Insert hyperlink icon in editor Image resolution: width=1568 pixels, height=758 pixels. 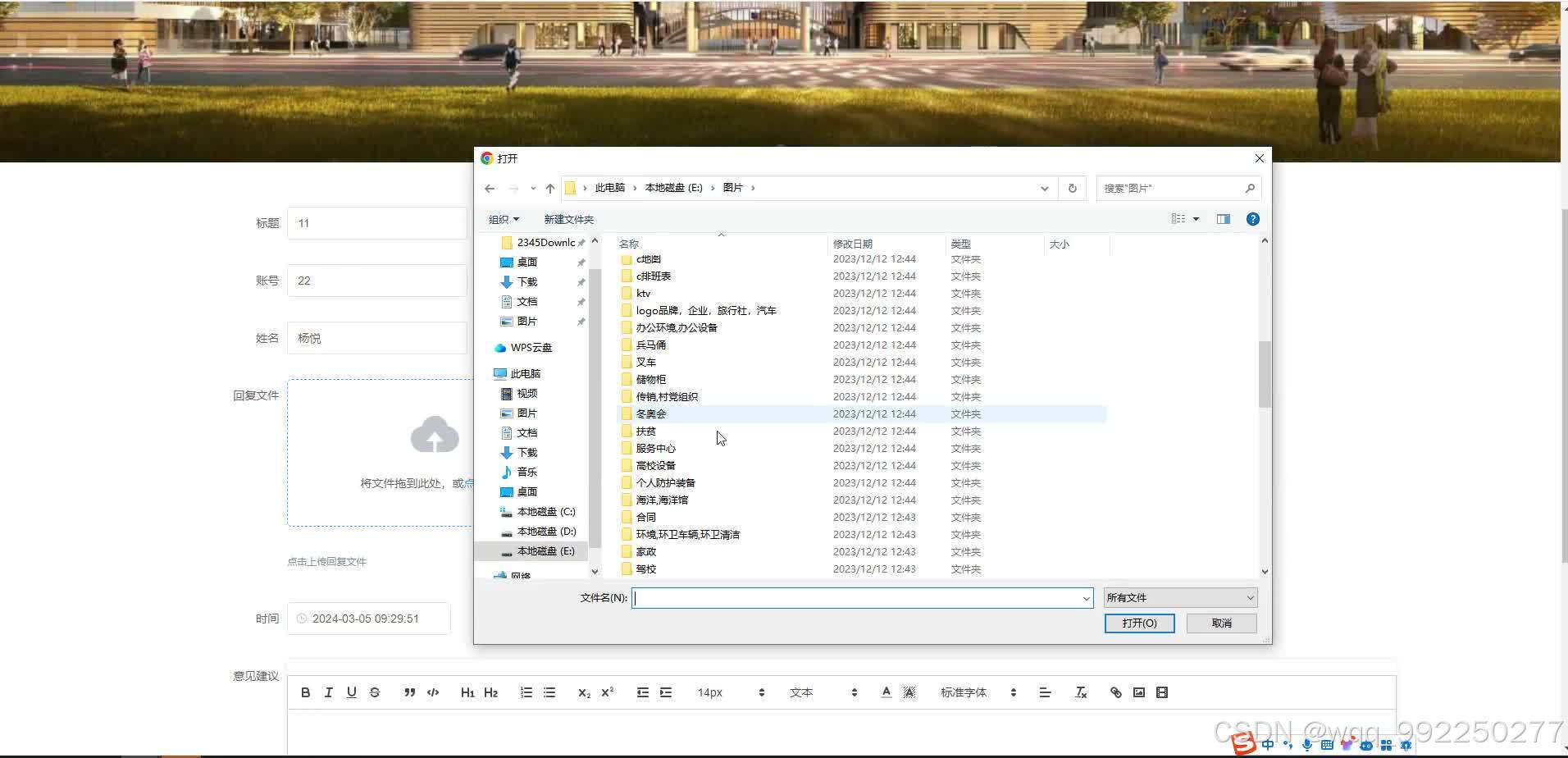pos(1115,692)
